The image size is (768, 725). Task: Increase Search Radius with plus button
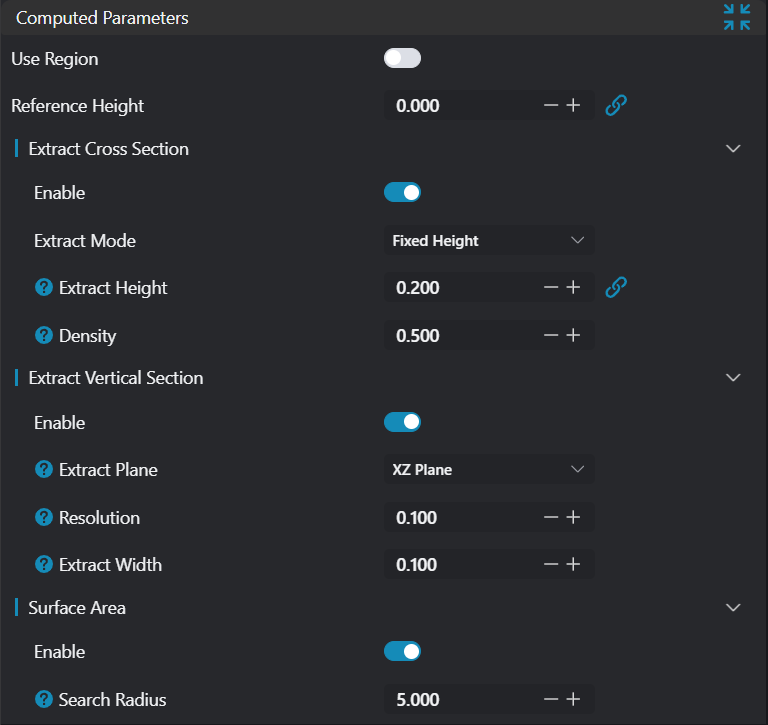point(573,700)
